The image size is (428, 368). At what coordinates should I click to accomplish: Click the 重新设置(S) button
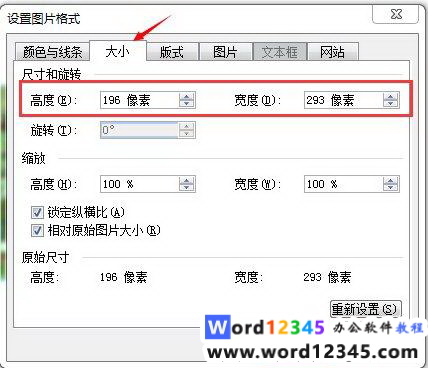pyautogui.click(x=365, y=309)
